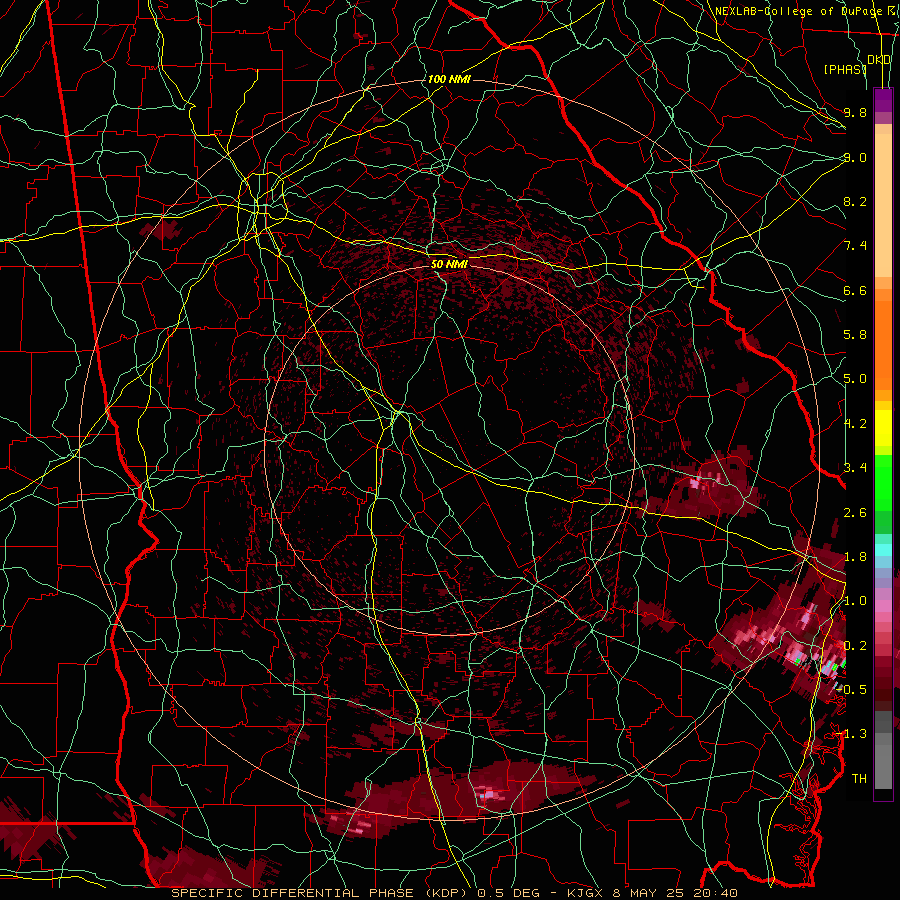This screenshot has width=900, height=900.
Task: Pick the yellow section of the color bar
Action: (x=883, y=428)
